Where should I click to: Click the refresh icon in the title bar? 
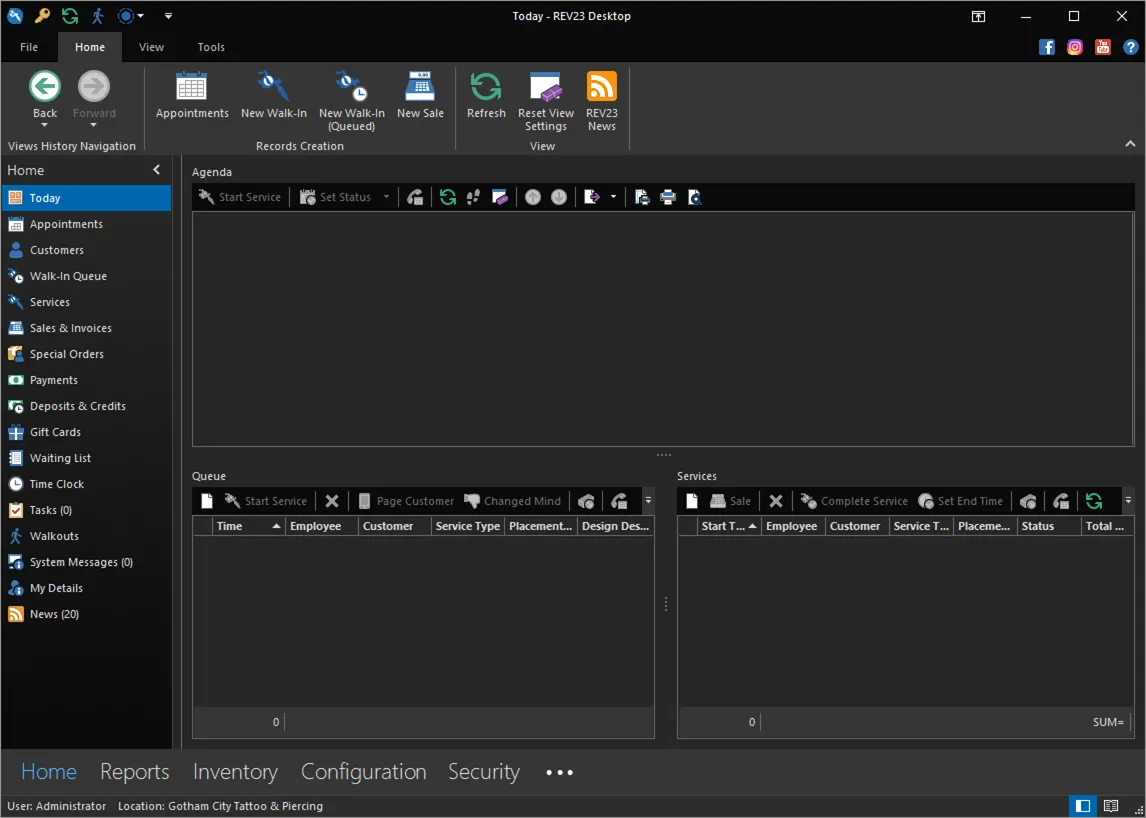tap(69, 15)
